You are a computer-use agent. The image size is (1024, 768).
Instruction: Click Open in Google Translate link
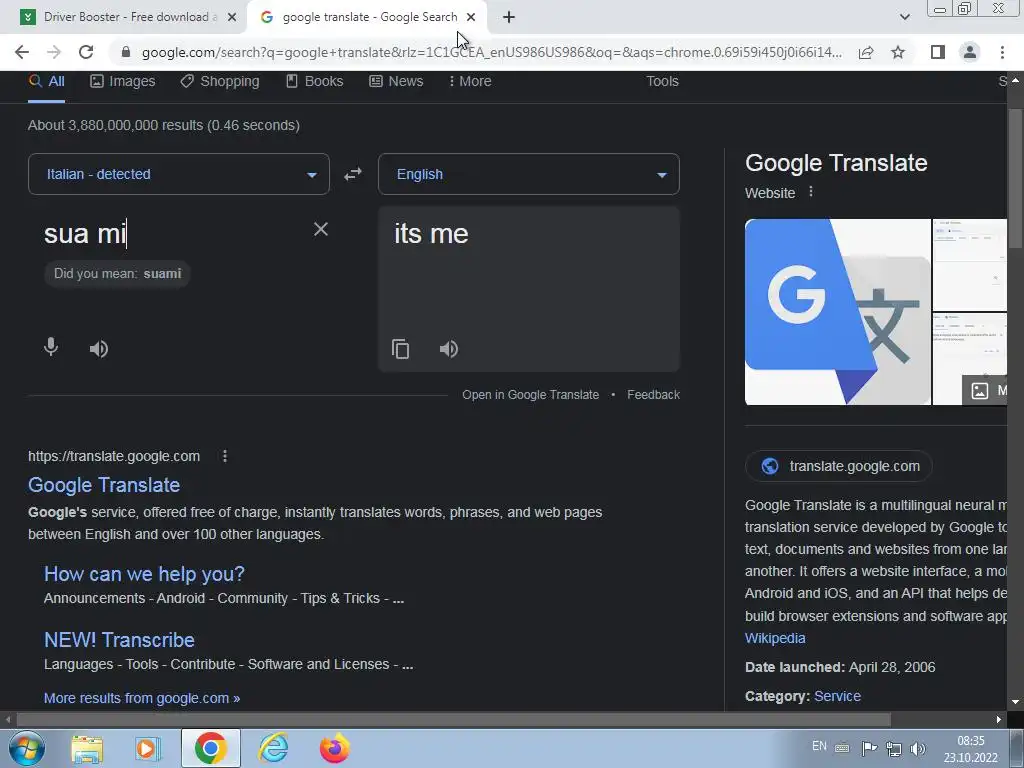click(530, 395)
